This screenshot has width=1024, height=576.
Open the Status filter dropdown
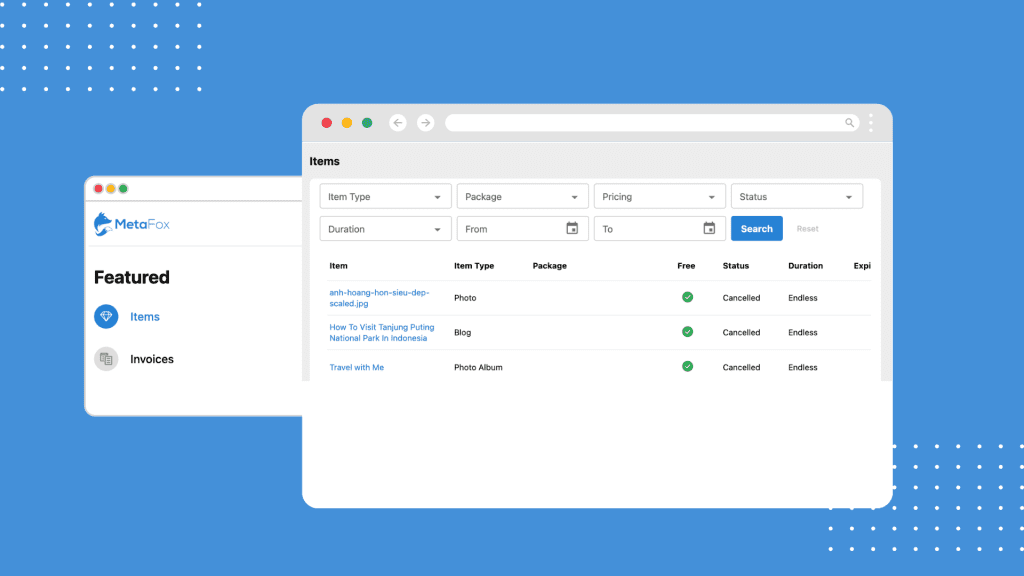pos(796,197)
